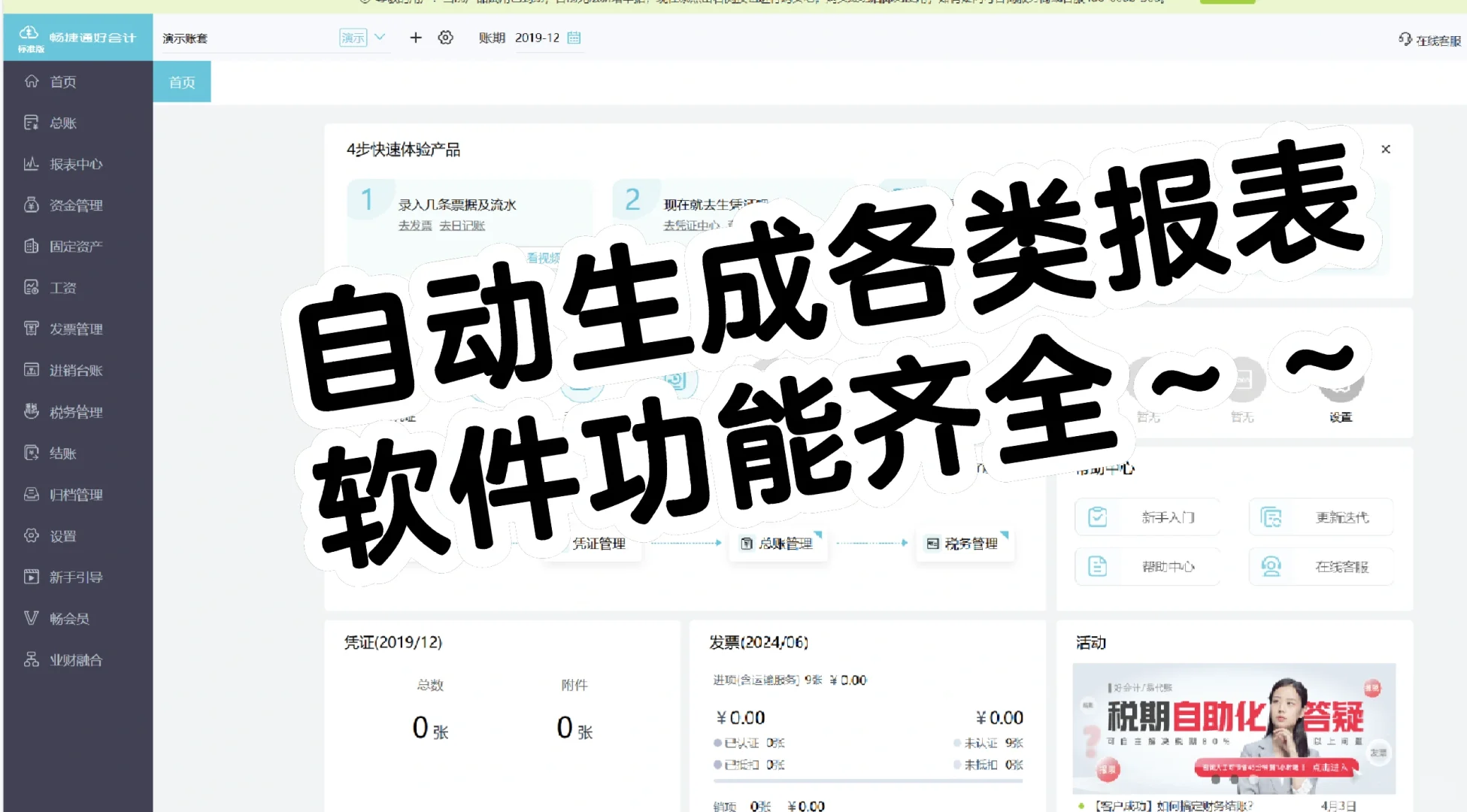The height and width of the screenshot is (812, 1467).
Task: Click the plus icon to add an account set
Action: (x=415, y=37)
